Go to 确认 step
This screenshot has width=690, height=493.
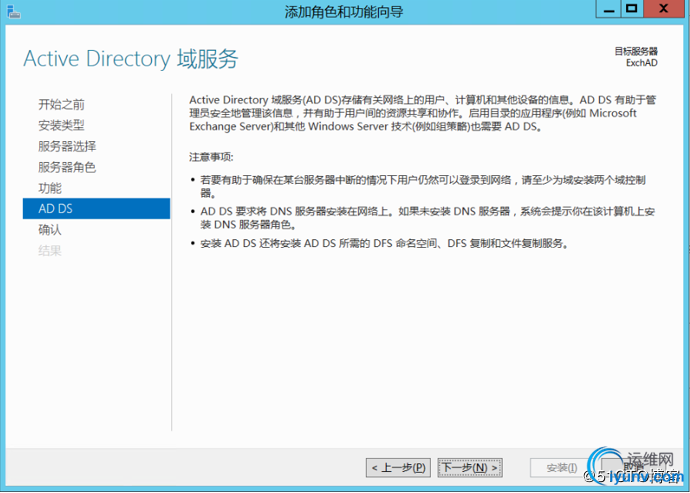(50, 230)
